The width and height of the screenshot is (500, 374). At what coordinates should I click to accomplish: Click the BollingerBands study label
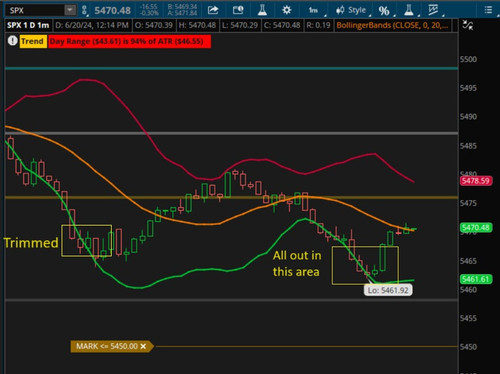coord(392,25)
